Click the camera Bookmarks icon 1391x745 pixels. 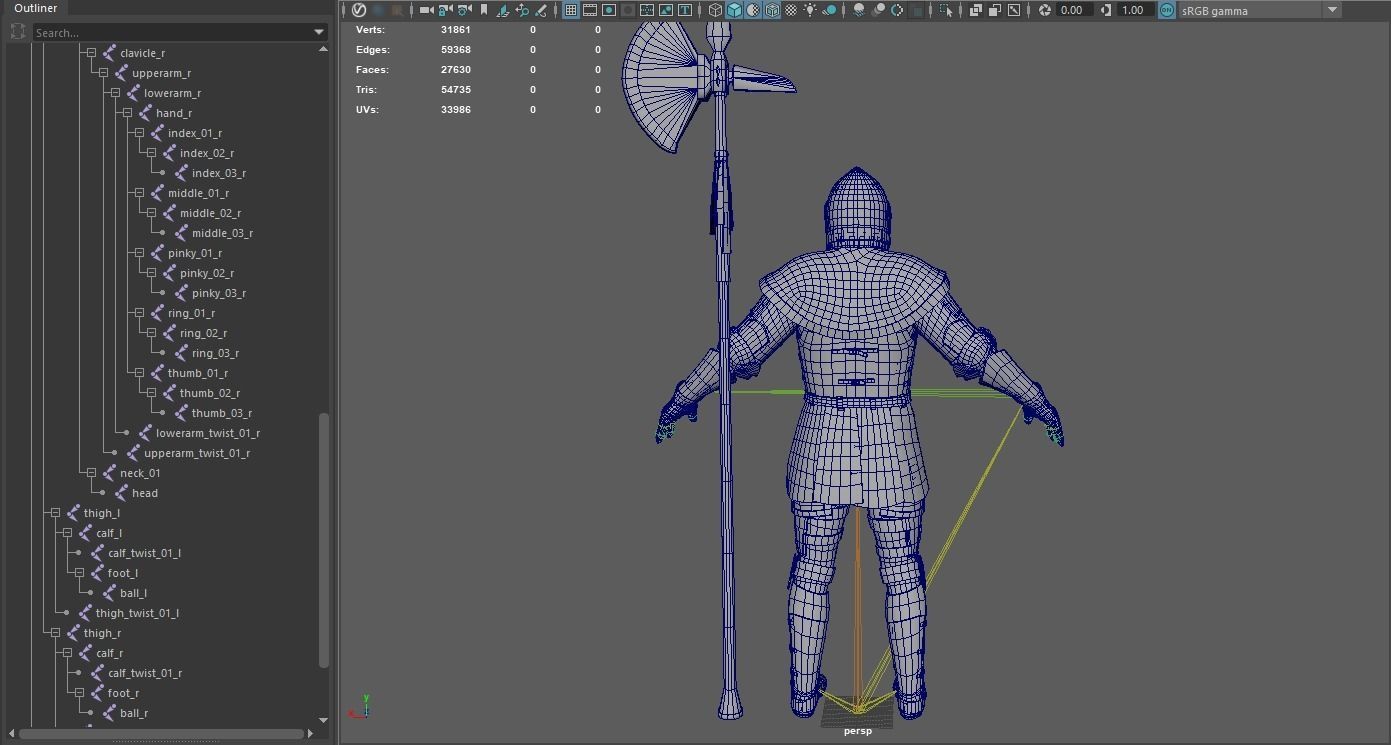coord(484,10)
